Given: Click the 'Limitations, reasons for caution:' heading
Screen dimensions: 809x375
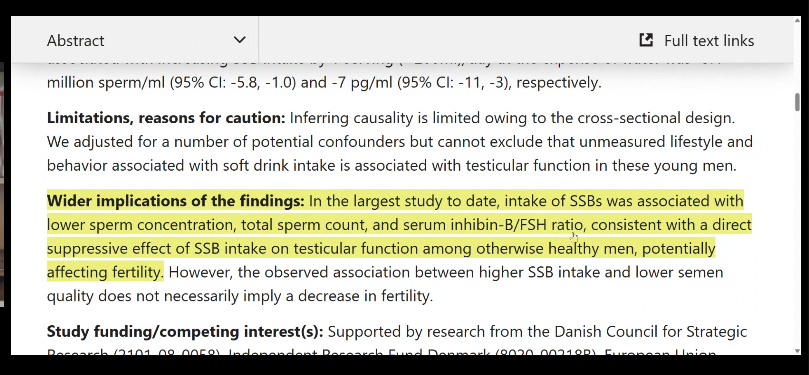Looking at the screenshot, I should point(166,118).
